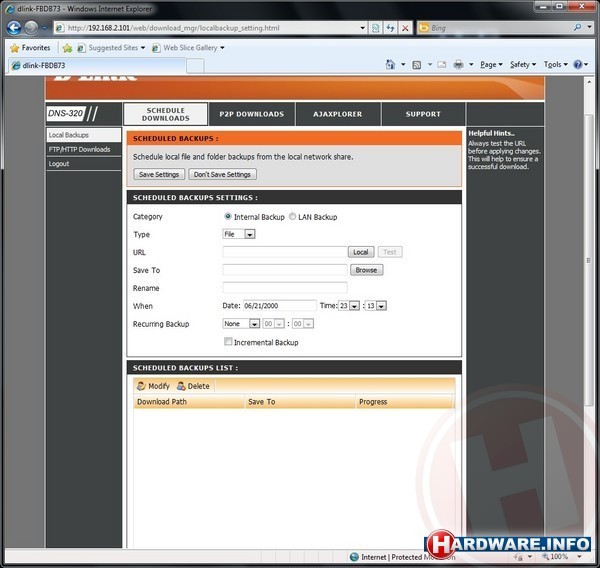Image resolution: width=600 pixels, height=568 pixels.
Task: Select LAN Backup radio button
Action: (x=292, y=216)
